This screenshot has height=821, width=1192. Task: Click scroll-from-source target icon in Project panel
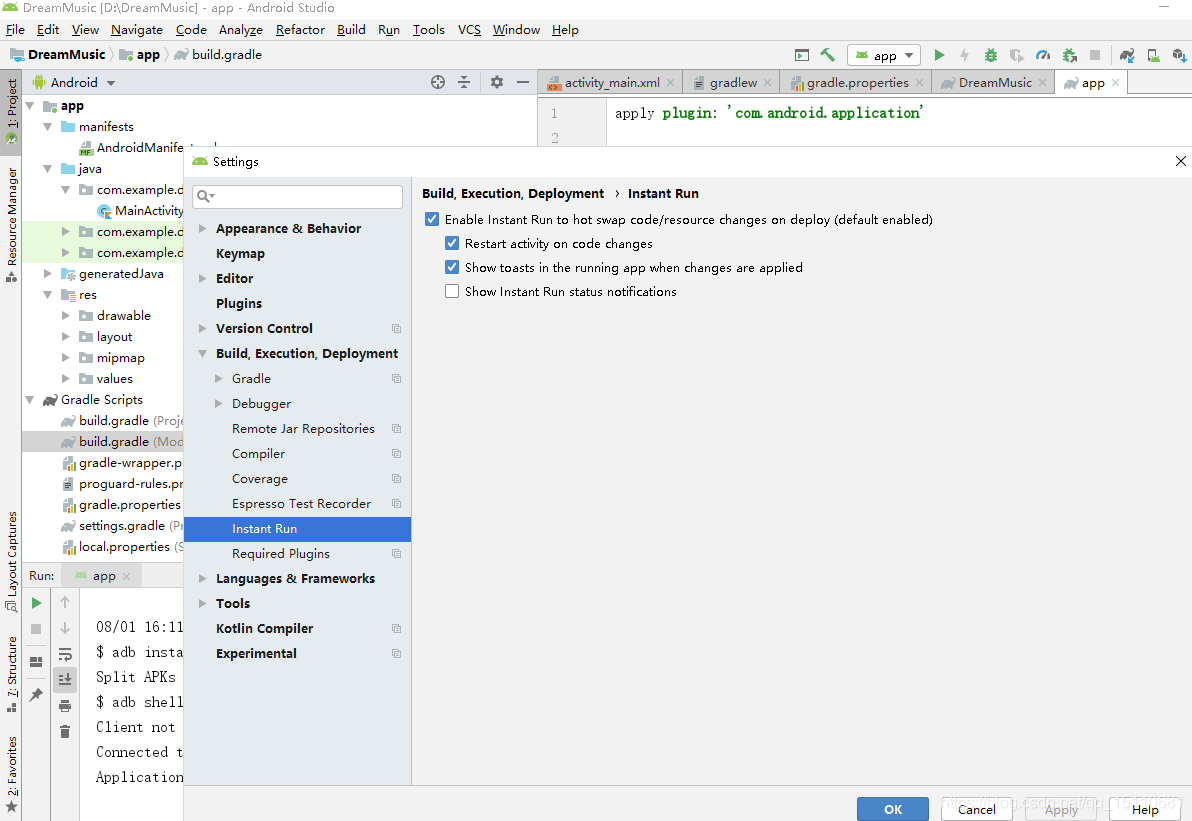point(438,82)
